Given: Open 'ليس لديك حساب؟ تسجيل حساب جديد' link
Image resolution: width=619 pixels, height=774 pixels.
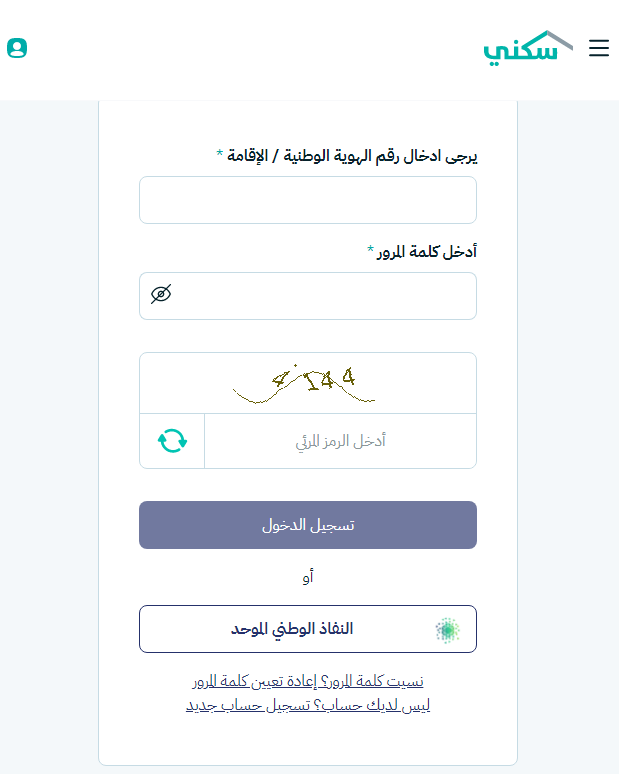Looking at the screenshot, I should [x=308, y=705].
